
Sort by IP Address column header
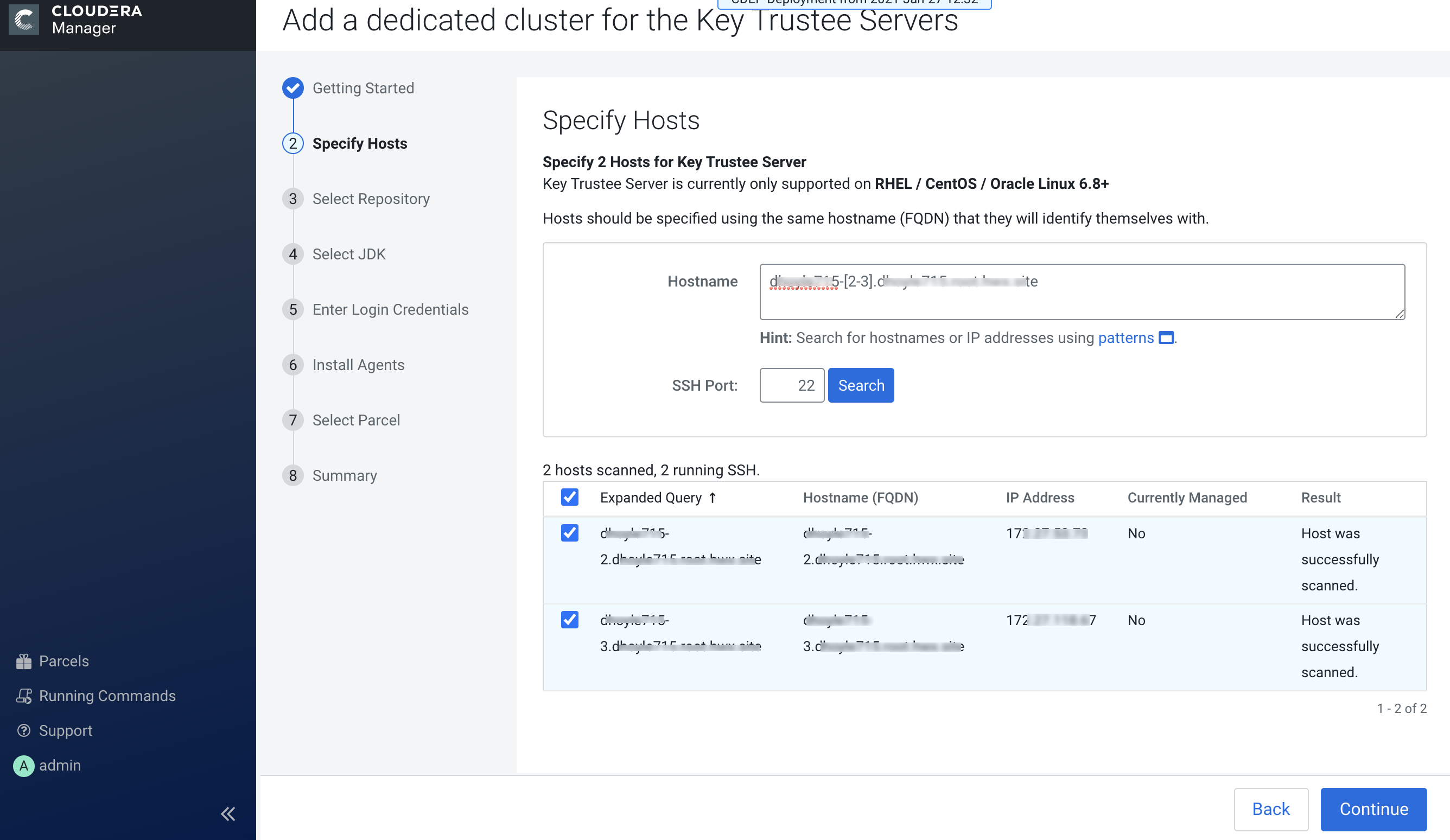point(1040,498)
